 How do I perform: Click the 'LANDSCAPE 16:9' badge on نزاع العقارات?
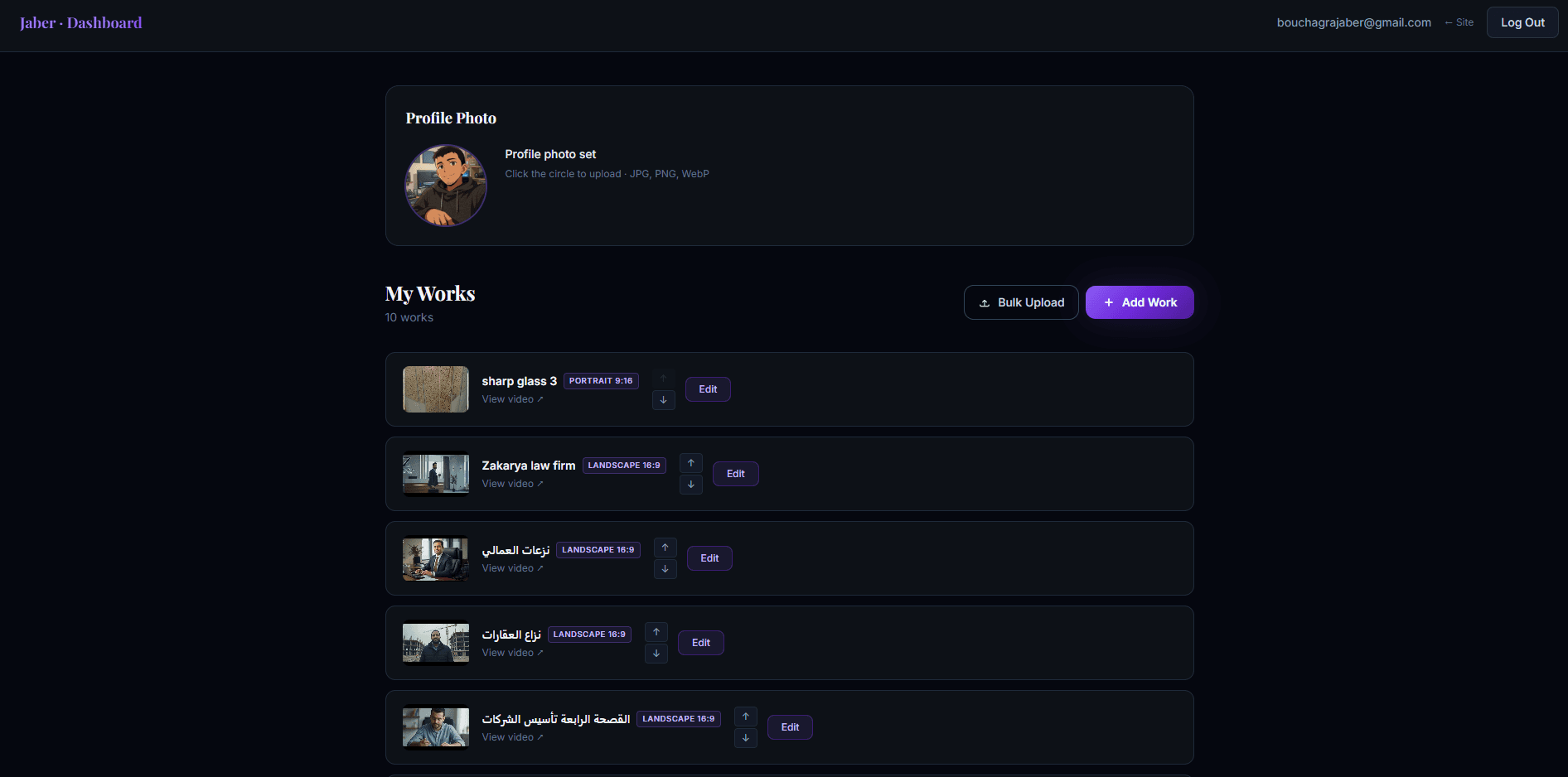point(589,635)
